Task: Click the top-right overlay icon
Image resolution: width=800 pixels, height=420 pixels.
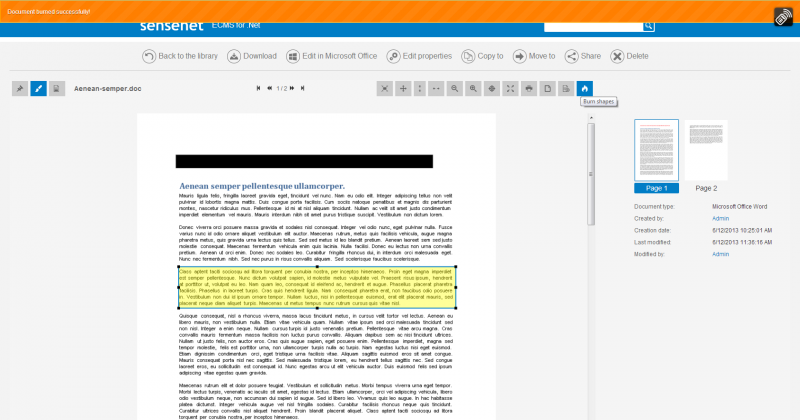Action: [x=783, y=17]
